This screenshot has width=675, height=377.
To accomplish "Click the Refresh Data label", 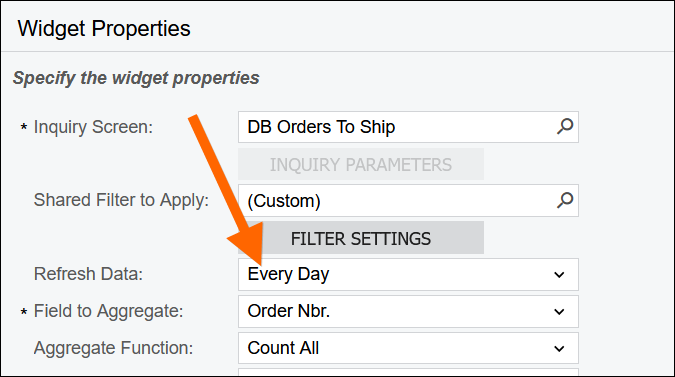I will [x=88, y=274].
